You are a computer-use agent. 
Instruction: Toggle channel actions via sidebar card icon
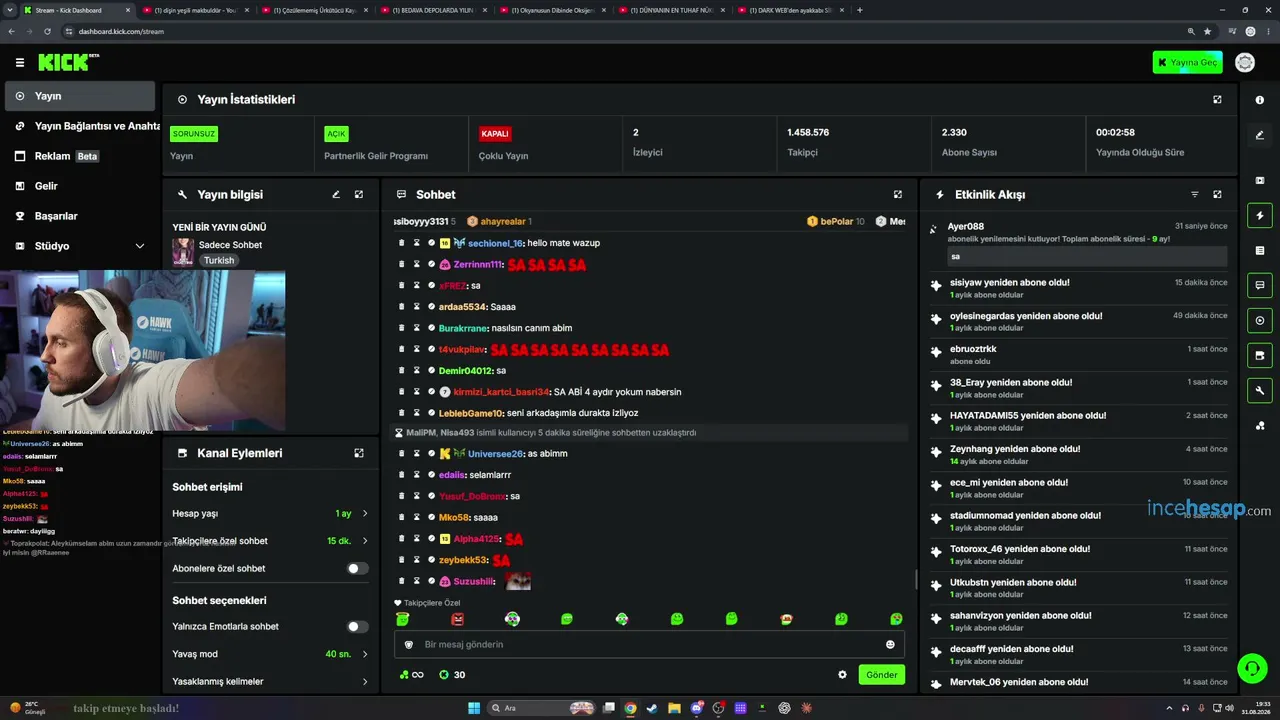tap(1260, 355)
